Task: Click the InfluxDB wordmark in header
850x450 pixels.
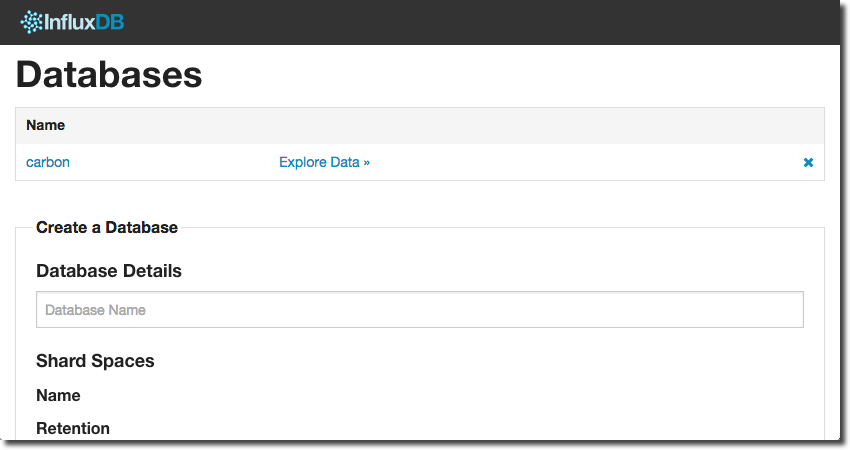Action: 85,21
